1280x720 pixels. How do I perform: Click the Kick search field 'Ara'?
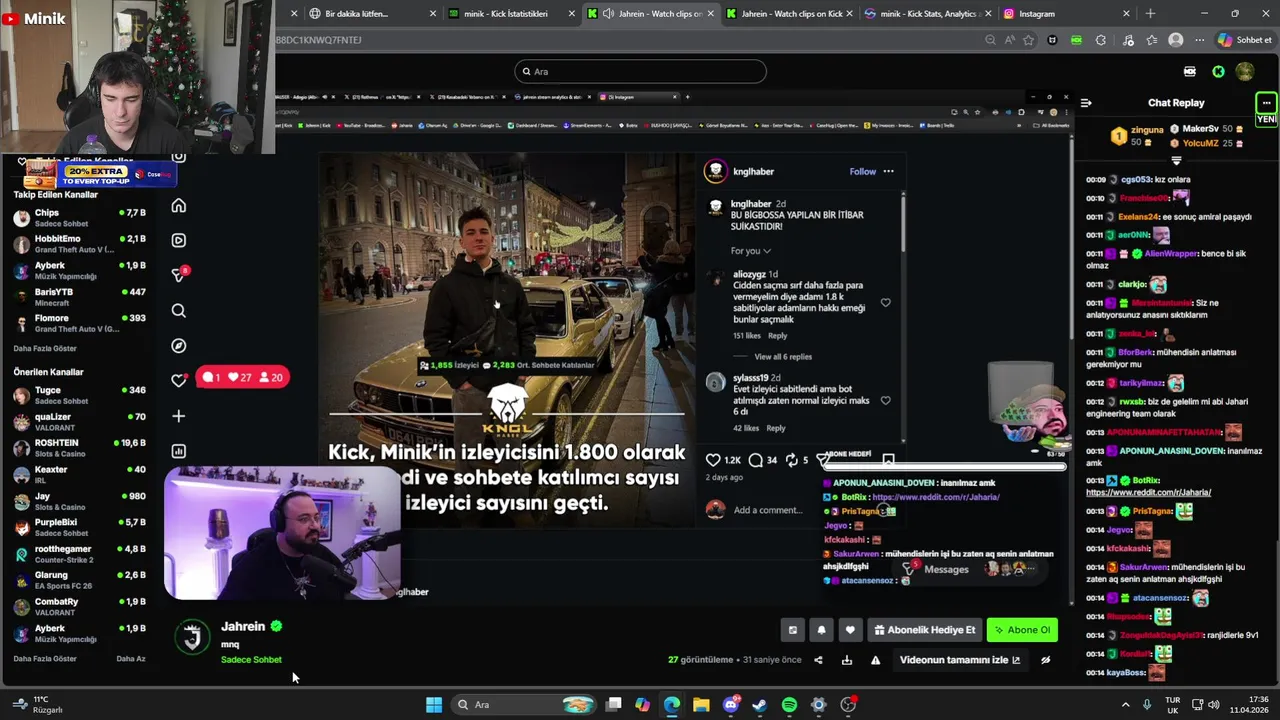[640, 71]
